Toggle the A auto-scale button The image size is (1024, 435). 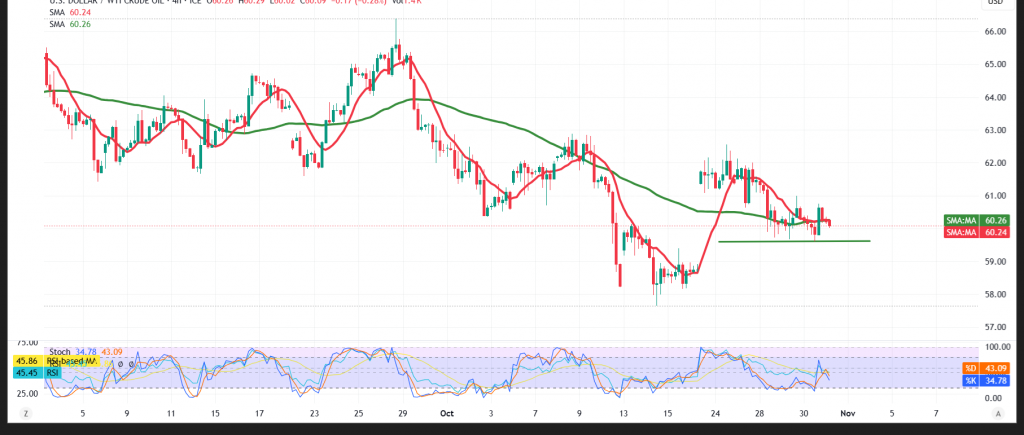[x=997, y=412]
